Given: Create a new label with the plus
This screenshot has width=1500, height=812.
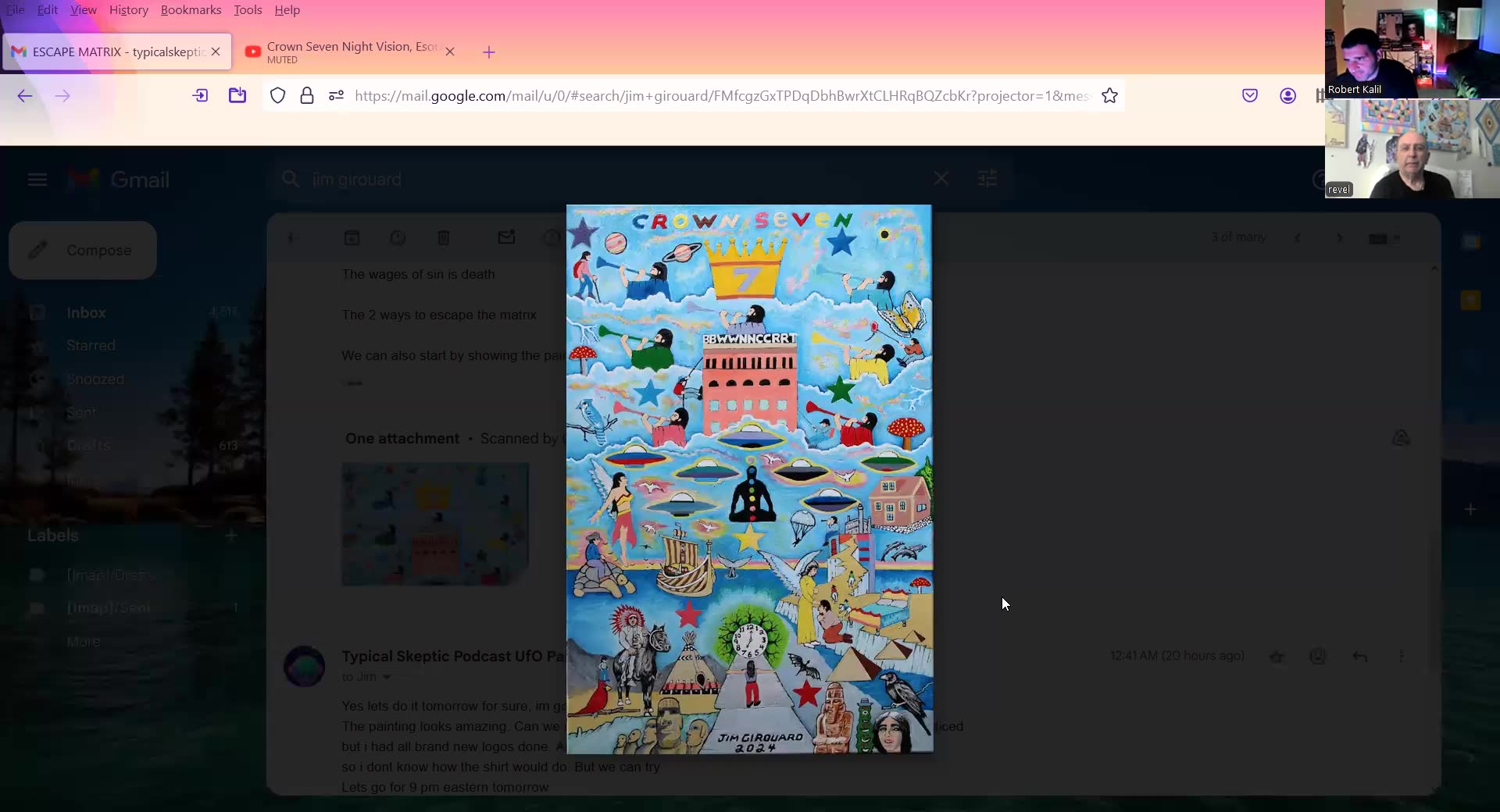Looking at the screenshot, I should pyautogui.click(x=231, y=536).
